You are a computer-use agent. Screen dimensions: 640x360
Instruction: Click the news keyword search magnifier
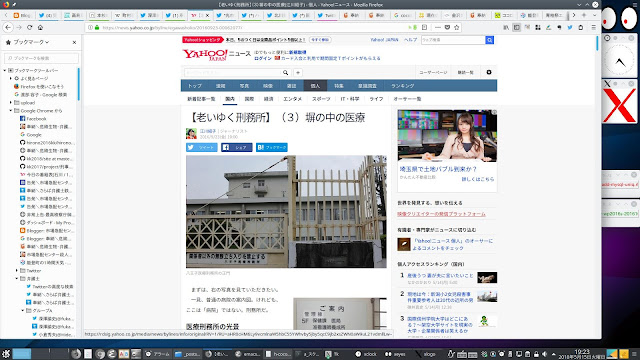click(286, 73)
